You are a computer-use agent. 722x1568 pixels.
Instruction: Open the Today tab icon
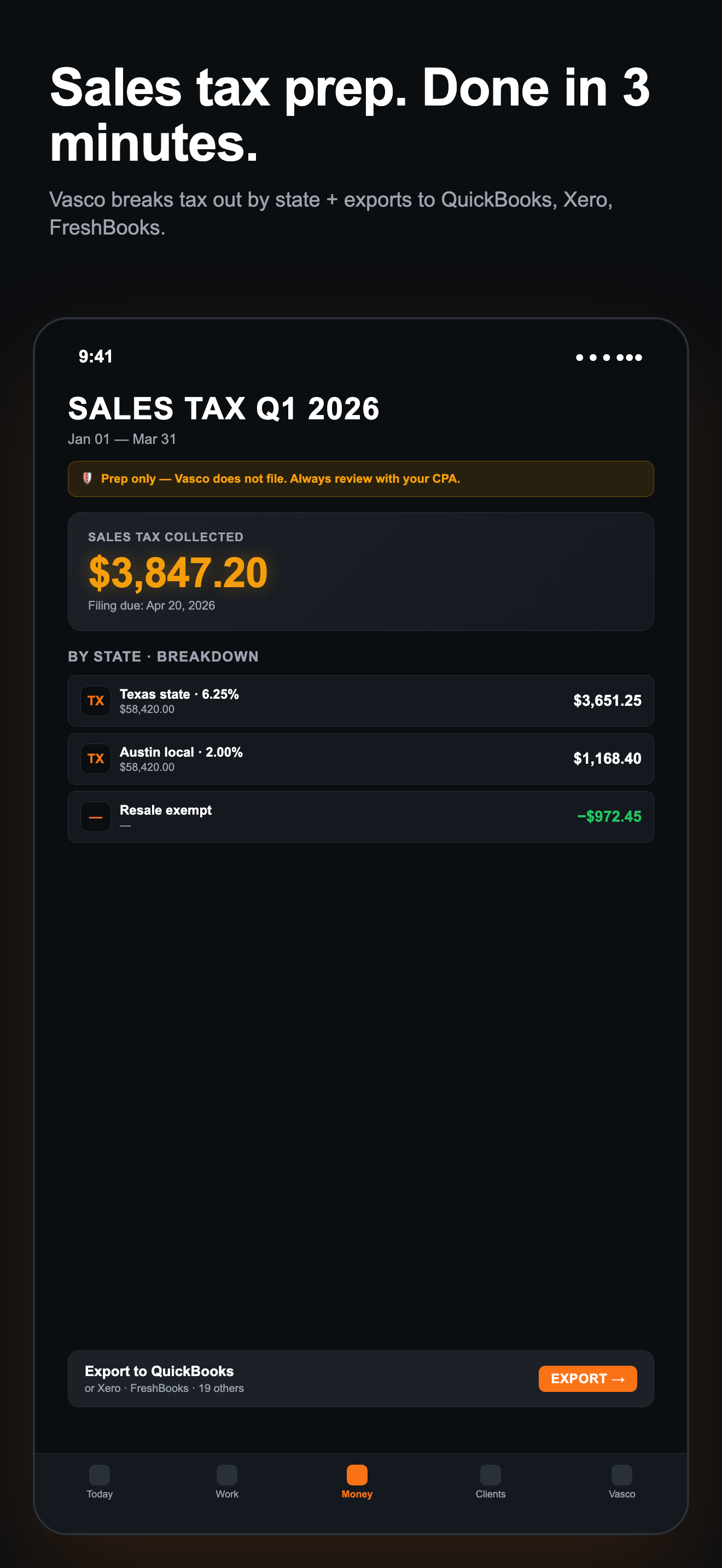pyautogui.click(x=99, y=1475)
